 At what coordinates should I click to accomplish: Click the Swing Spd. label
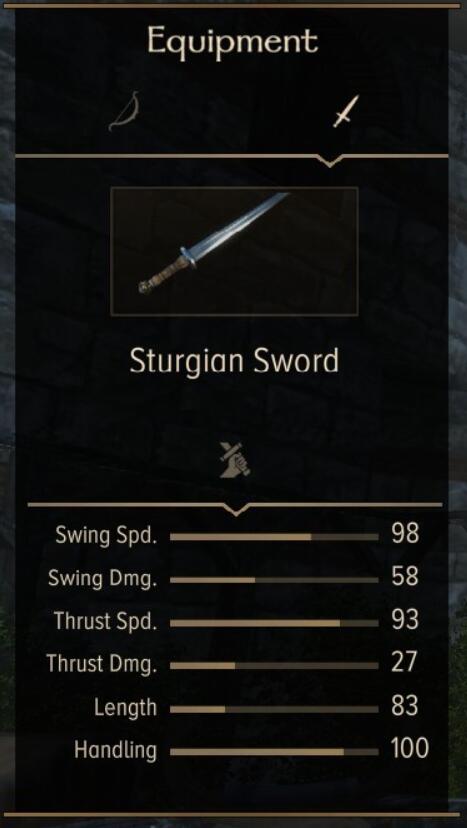click(x=106, y=537)
